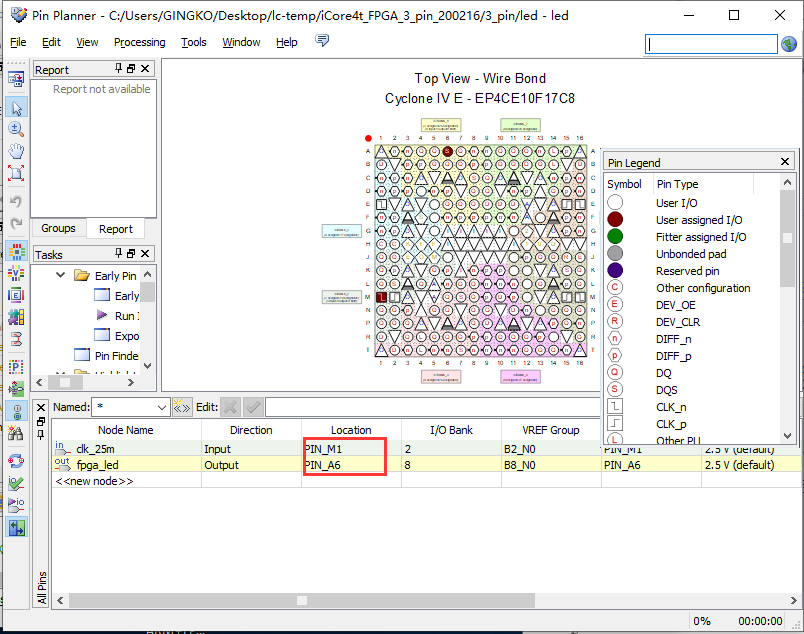The image size is (804, 634).
Task: Collapse the Early Pin folder in Tasks
Action: pyautogui.click(x=61, y=276)
